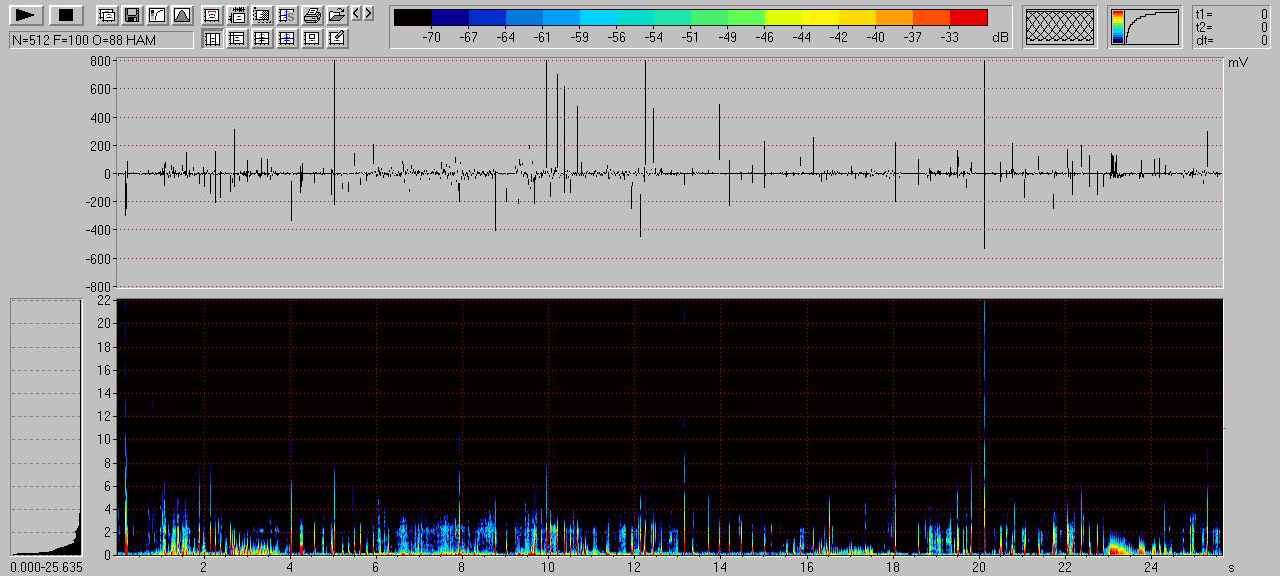Toggle the blue crosshair grid layout button
The image size is (1280, 576).
tap(287, 38)
